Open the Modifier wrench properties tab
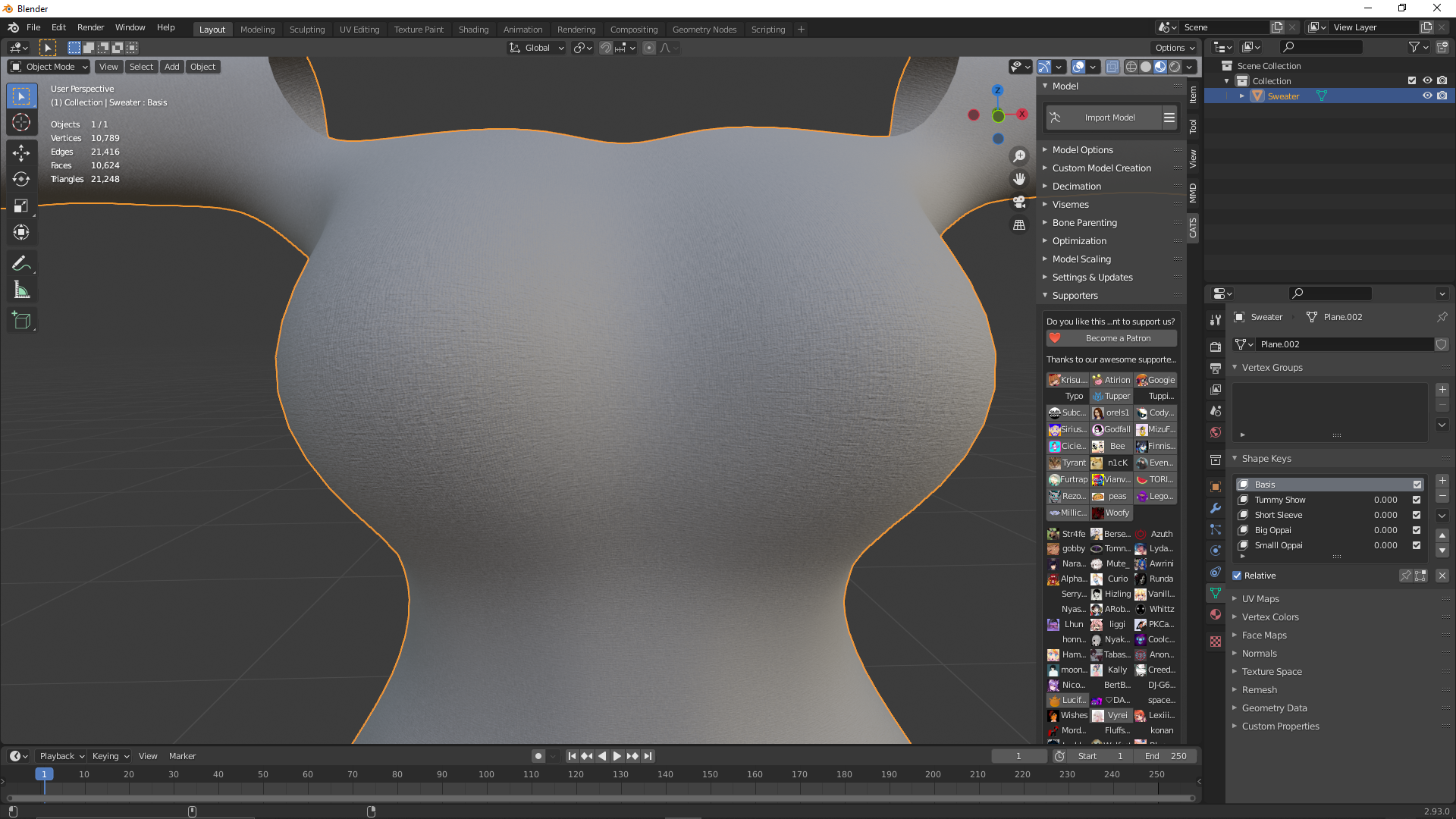 pos(1216,508)
